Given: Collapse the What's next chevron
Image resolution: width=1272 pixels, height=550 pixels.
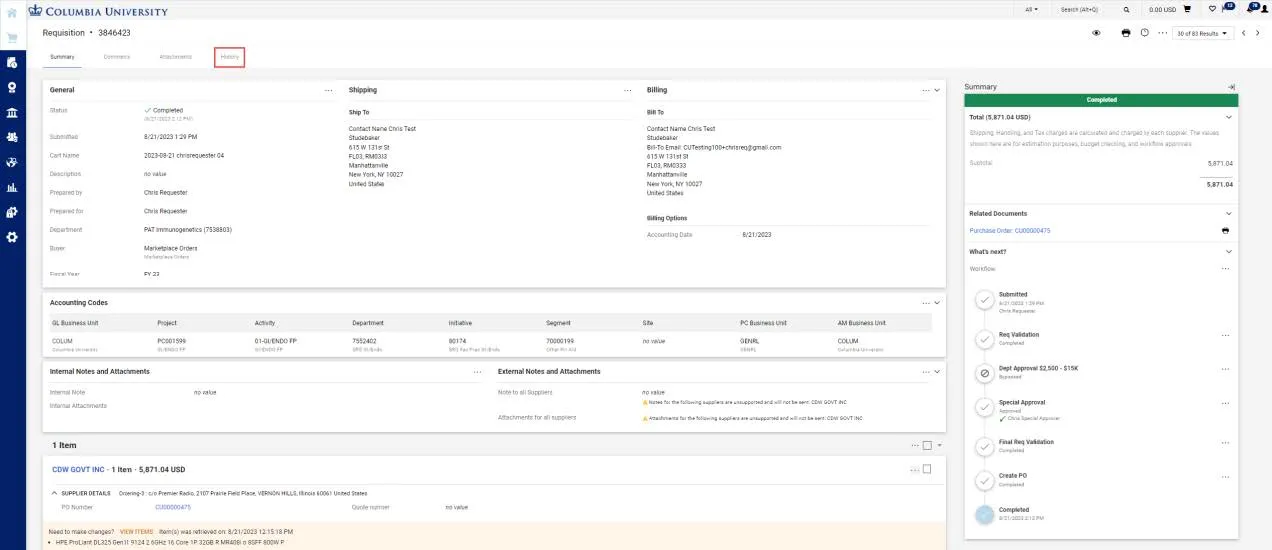Looking at the screenshot, I should coord(1229,251).
